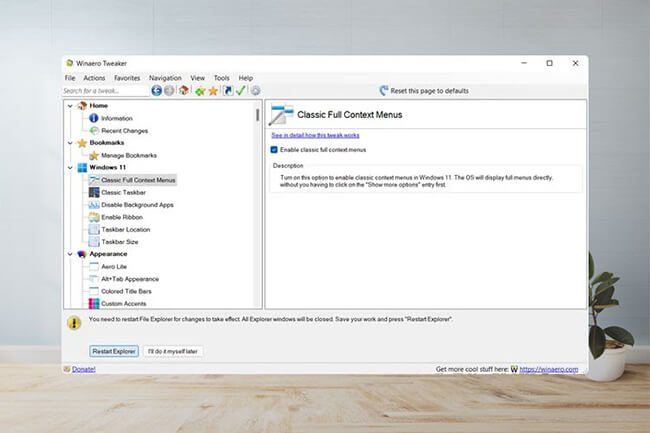
Task: Select the Enable Ribbon label
Action: pos(122,217)
